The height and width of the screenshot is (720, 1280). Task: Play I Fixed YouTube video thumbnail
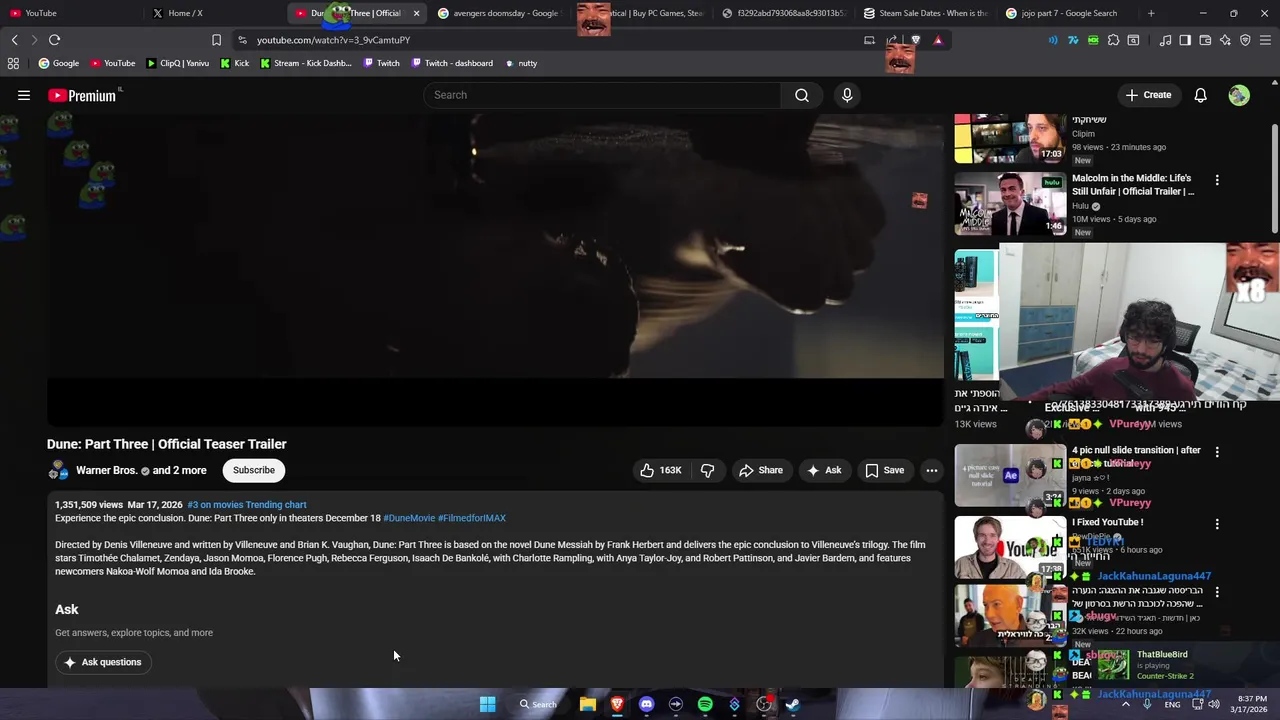point(1010,548)
